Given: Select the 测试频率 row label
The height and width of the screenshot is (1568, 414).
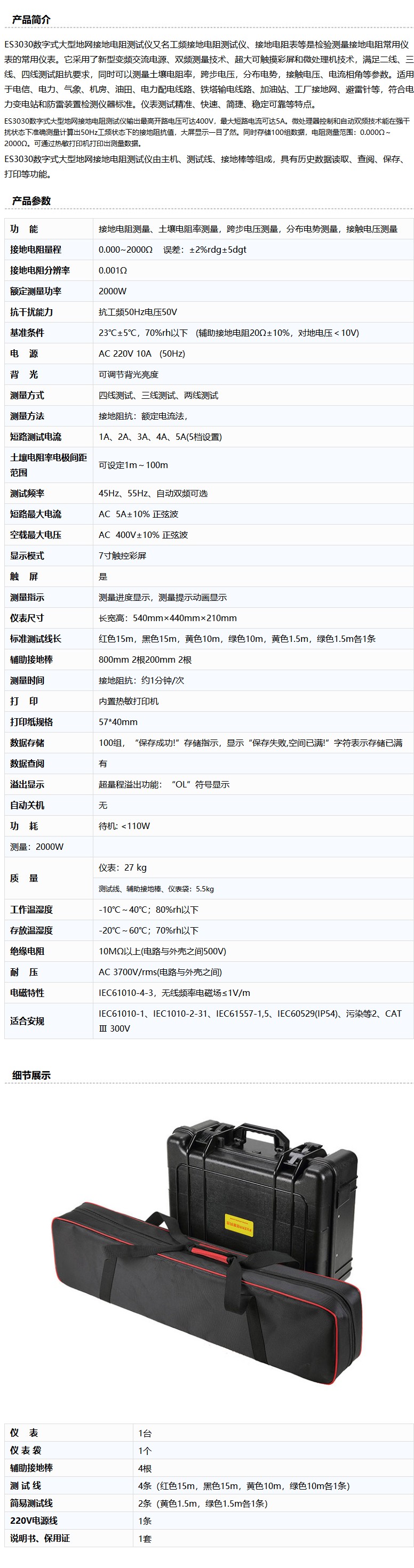Looking at the screenshot, I should point(27,493).
